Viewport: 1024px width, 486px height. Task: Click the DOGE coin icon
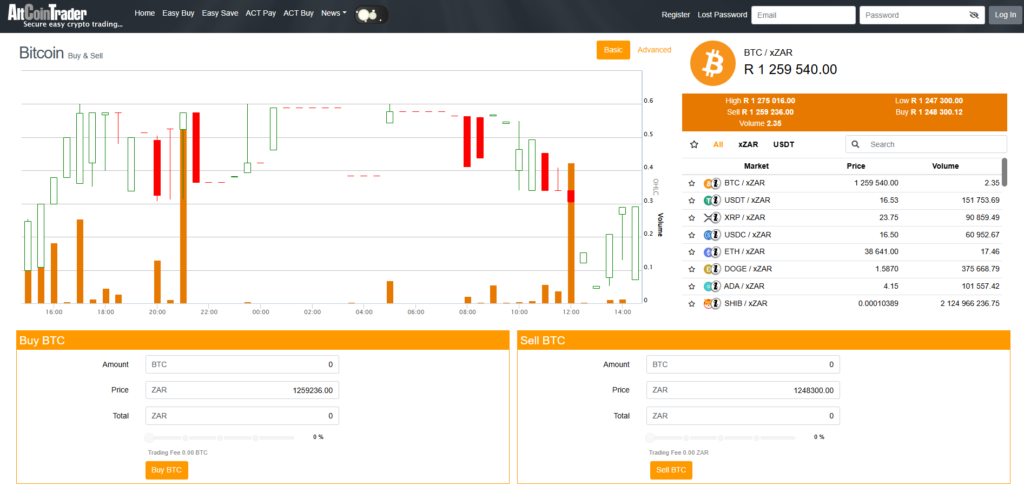(708, 269)
